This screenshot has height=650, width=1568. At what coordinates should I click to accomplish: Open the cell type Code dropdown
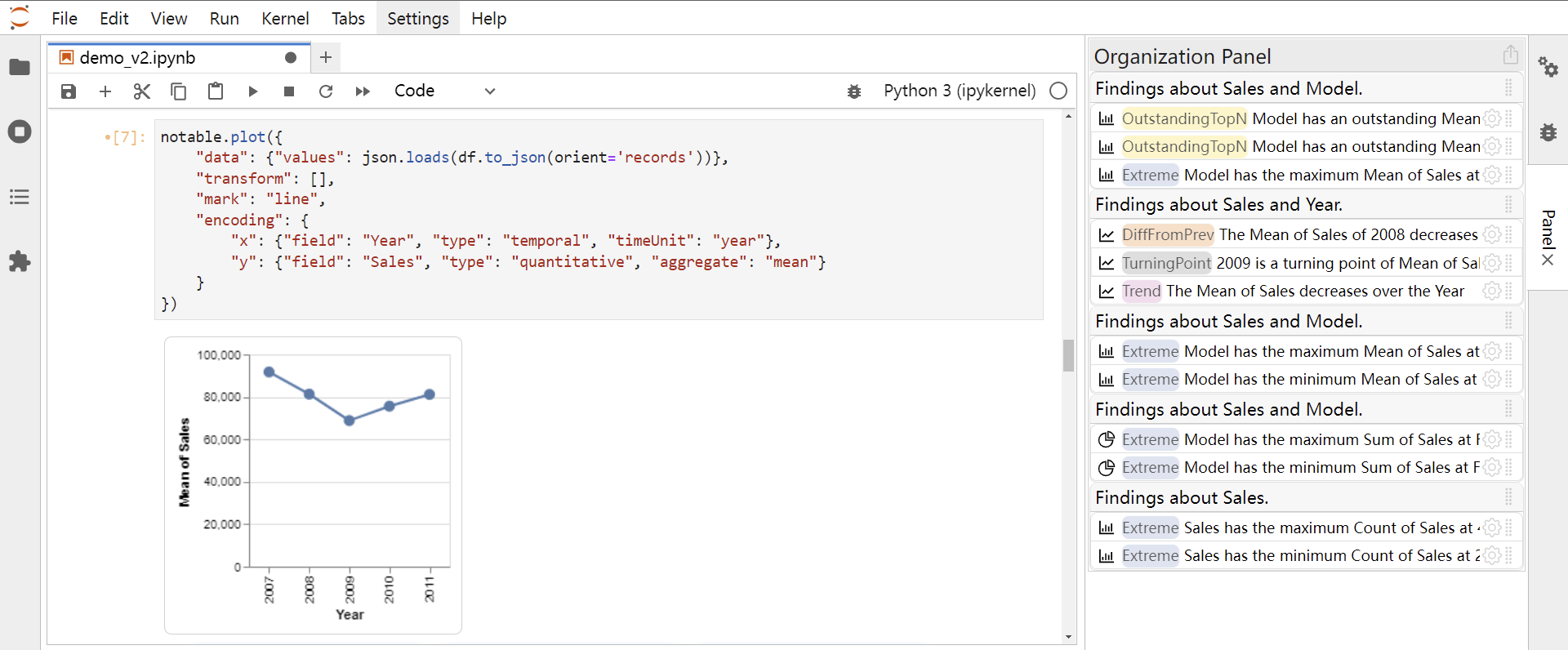click(x=445, y=91)
